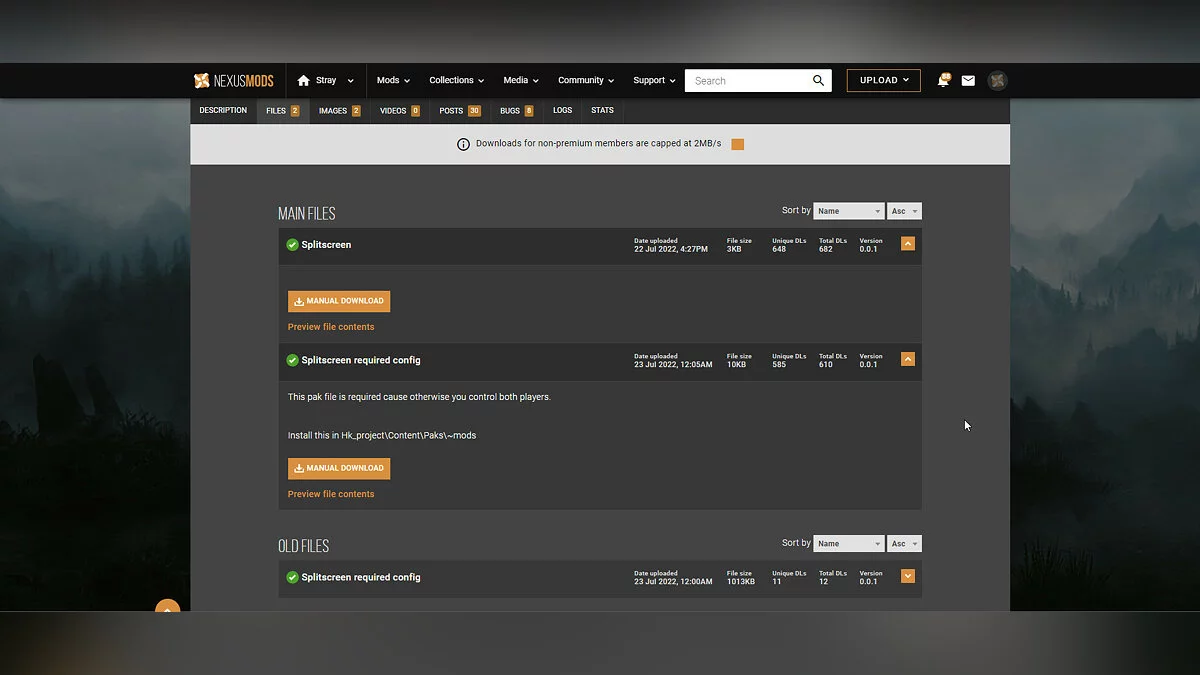Click the search magnifier icon
Viewport: 1200px width, 675px height.
[x=818, y=81]
